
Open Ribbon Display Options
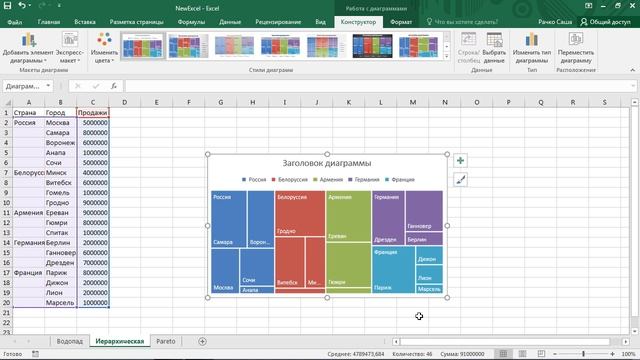point(588,6)
